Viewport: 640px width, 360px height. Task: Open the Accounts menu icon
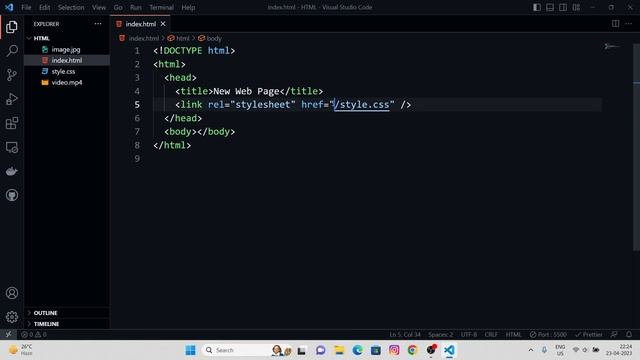(12, 293)
